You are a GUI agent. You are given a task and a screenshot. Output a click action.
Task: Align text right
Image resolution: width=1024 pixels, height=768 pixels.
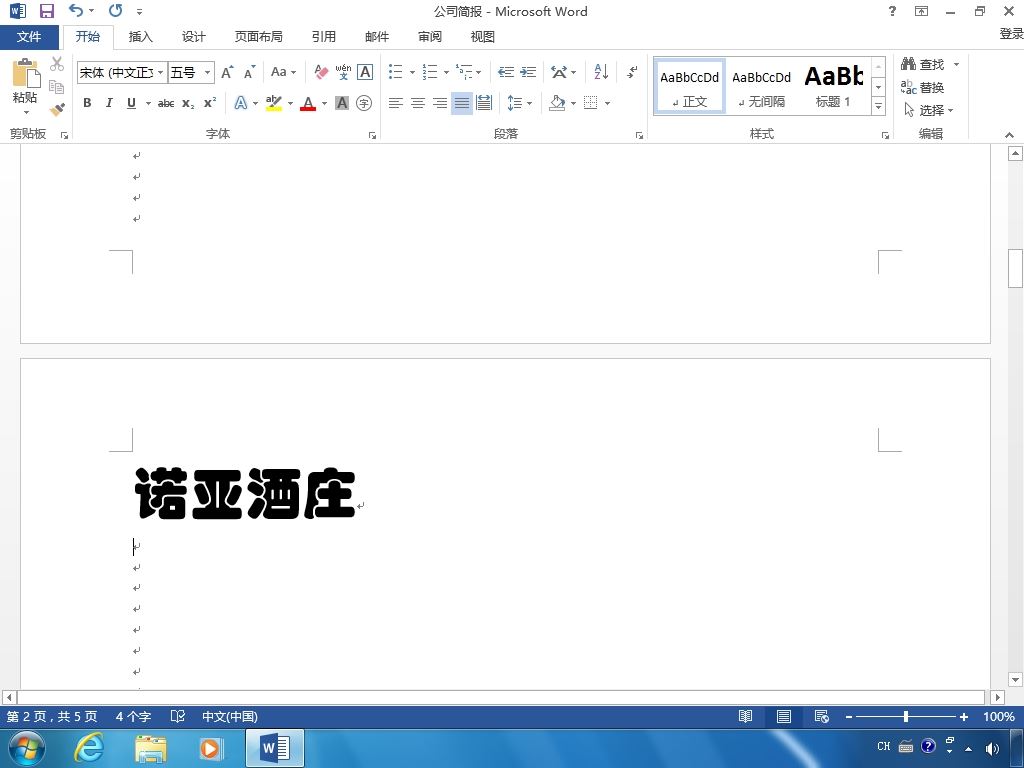coord(440,103)
